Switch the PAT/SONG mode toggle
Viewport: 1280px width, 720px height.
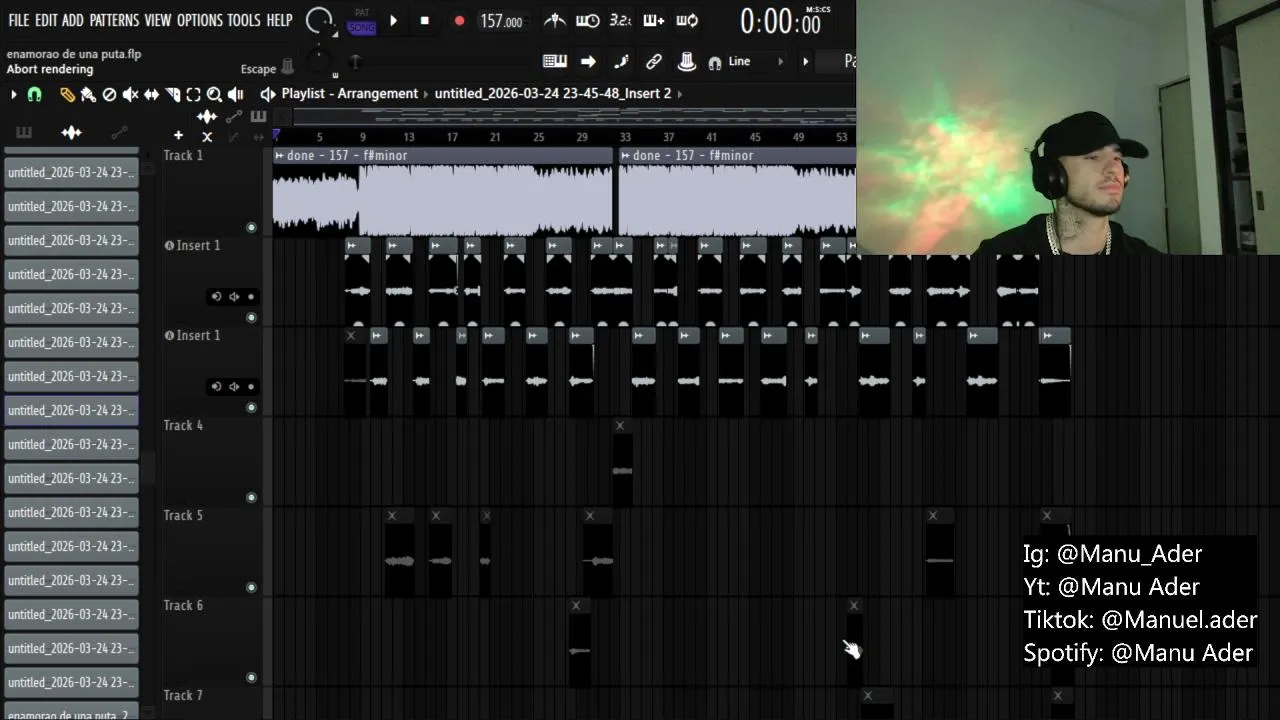[362, 21]
